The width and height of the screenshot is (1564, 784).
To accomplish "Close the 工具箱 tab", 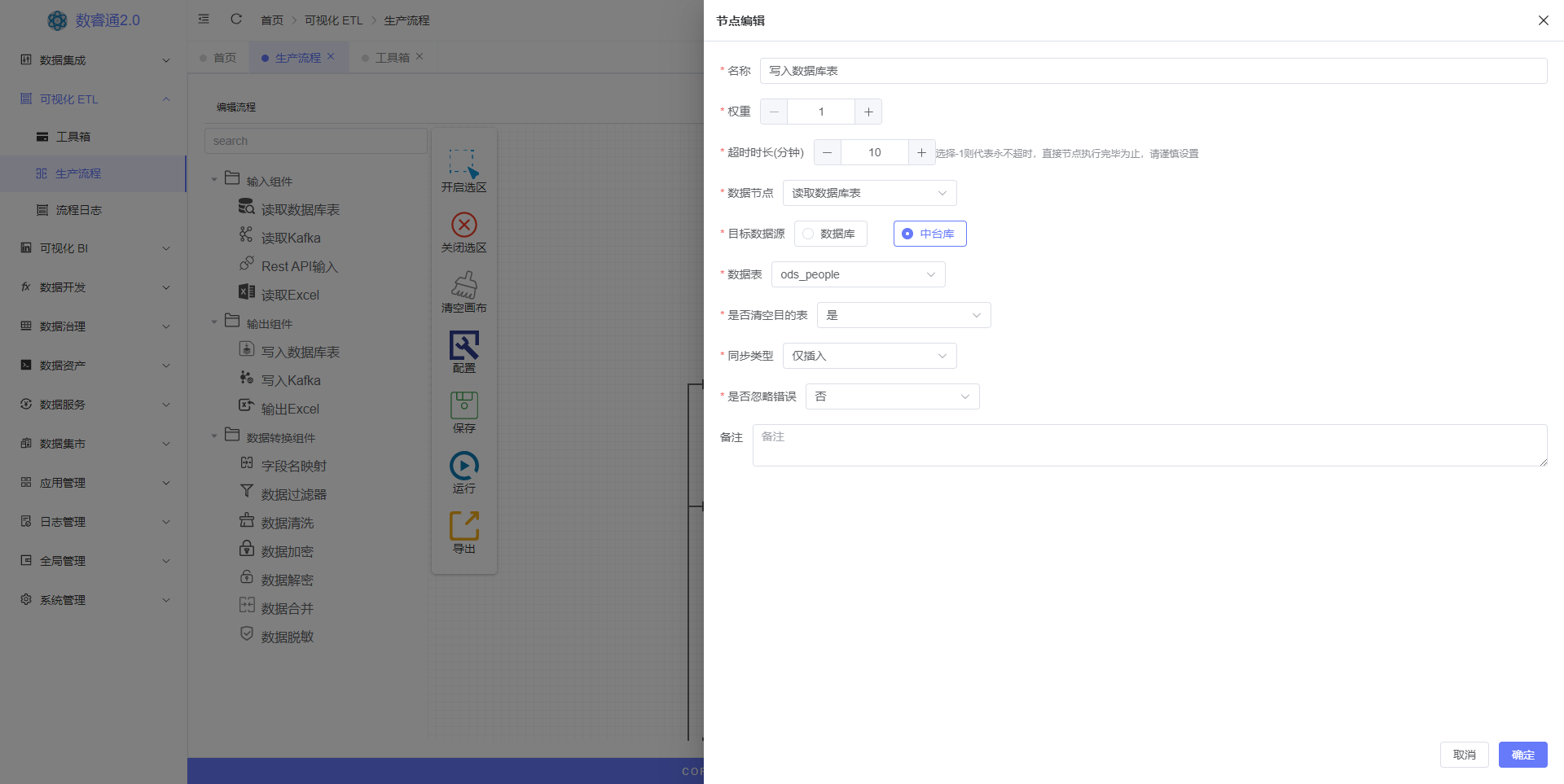I will (420, 57).
